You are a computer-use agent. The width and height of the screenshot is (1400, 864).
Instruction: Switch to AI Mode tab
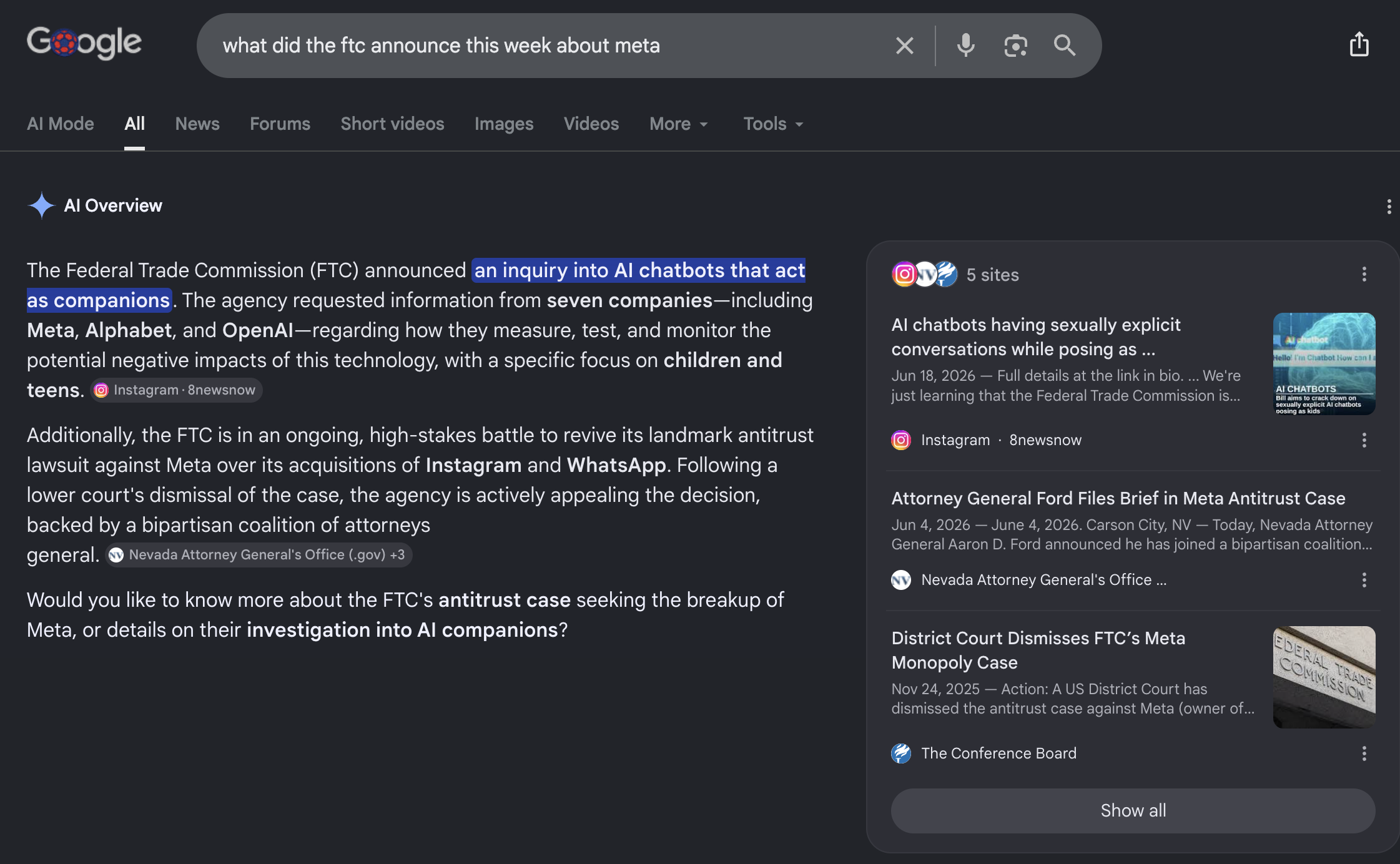click(61, 124)
